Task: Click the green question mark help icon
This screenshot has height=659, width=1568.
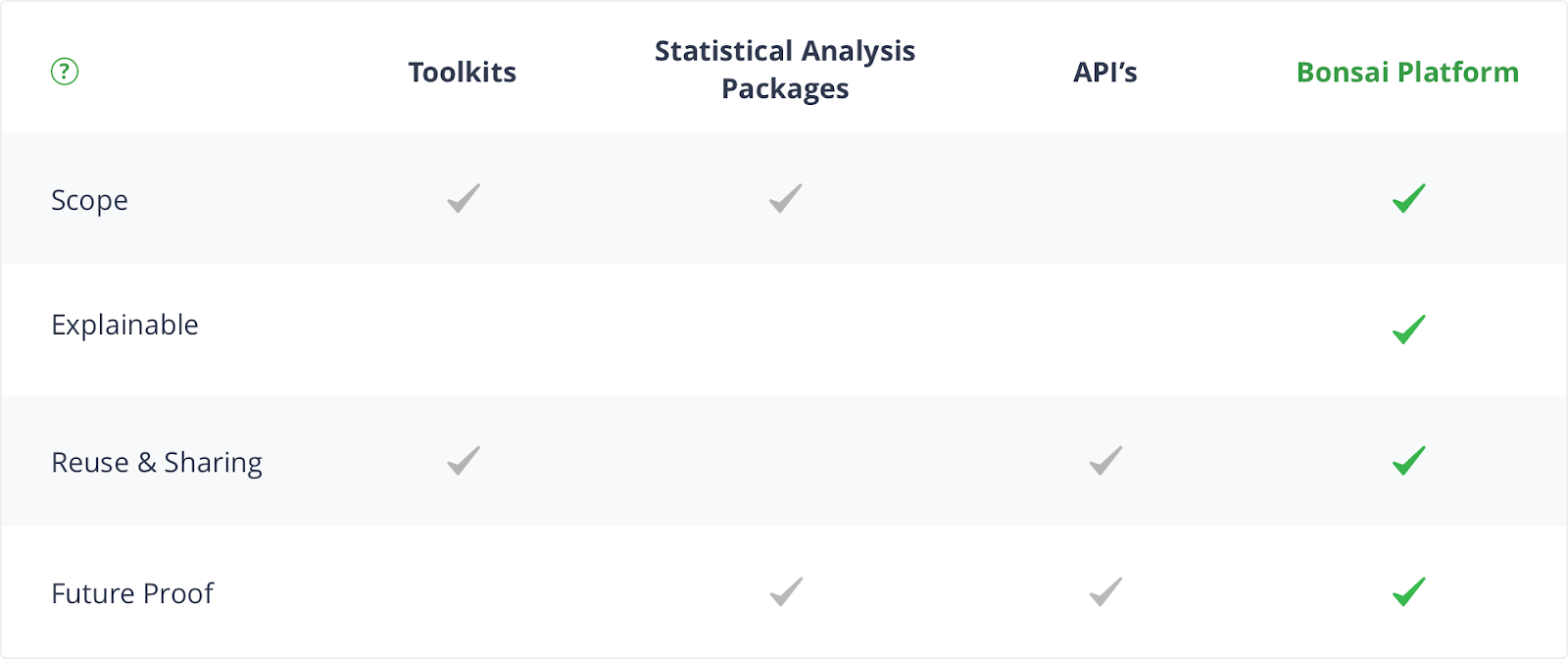Action: 65,72
